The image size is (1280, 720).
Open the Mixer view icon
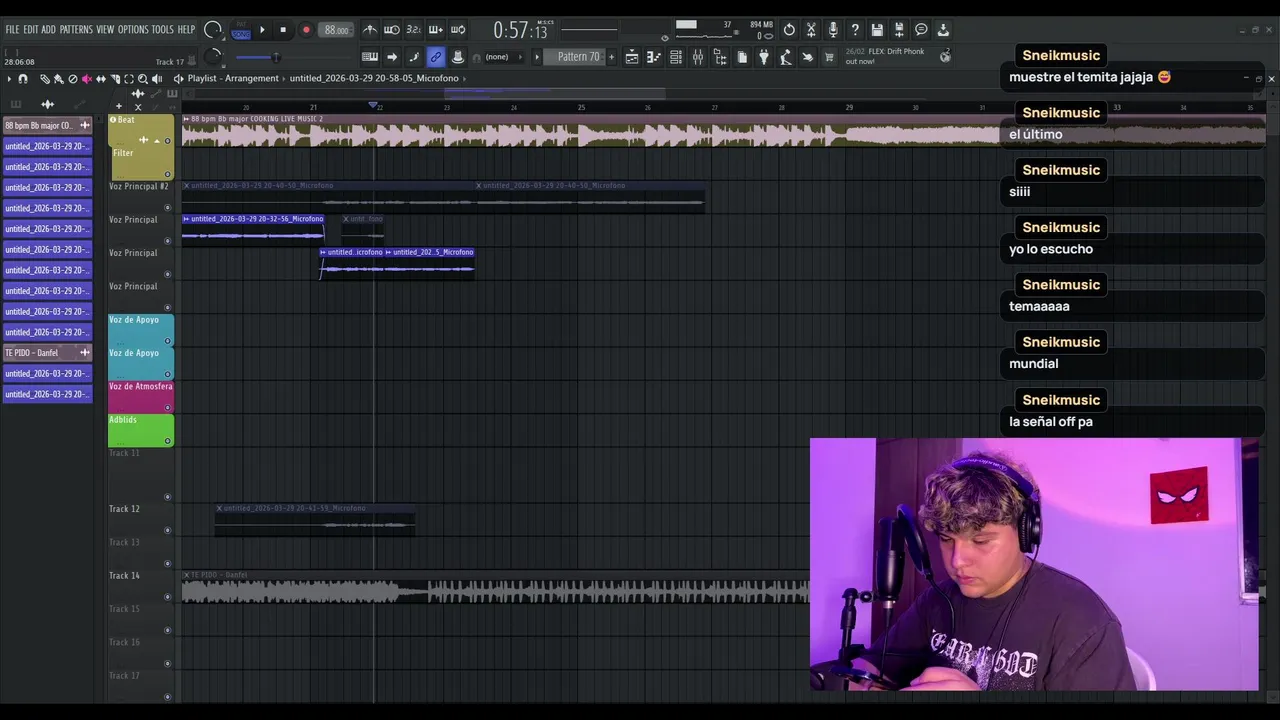698,57
